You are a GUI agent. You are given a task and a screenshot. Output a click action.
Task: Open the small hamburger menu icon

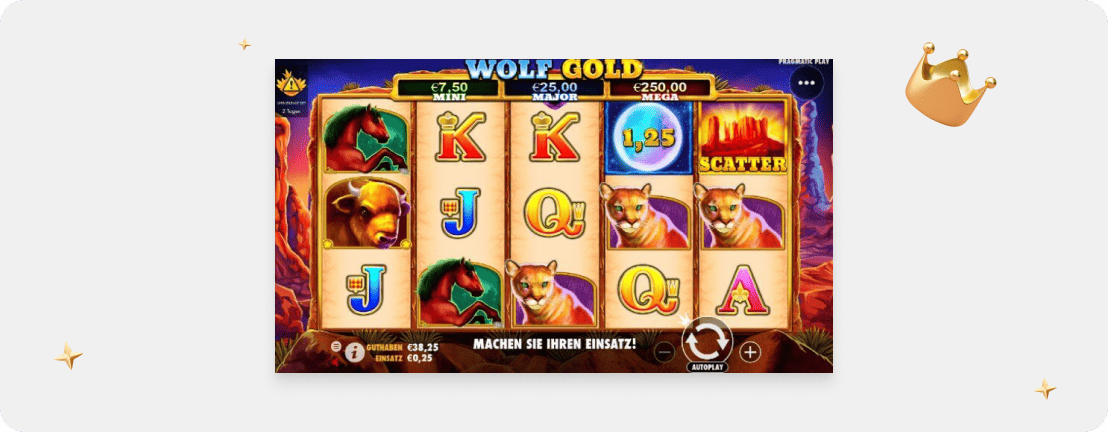[x=336, y=346]
